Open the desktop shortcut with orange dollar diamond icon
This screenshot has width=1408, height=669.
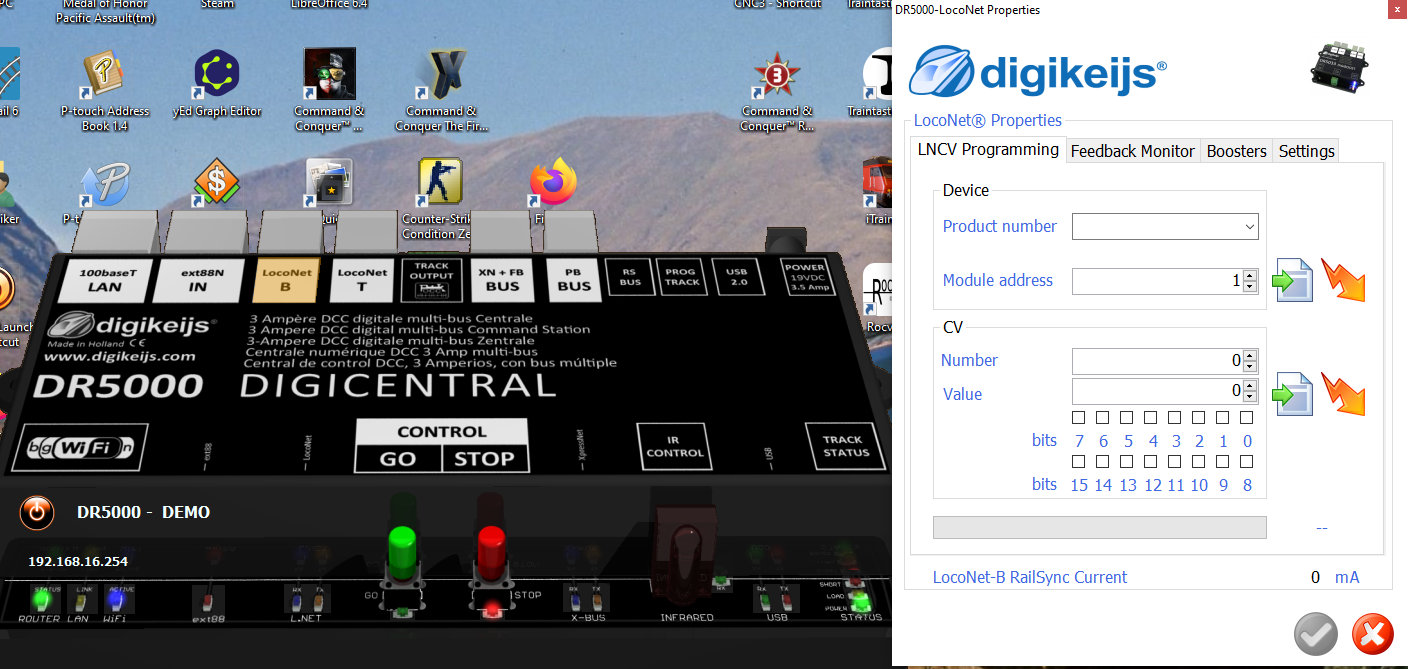(216, 183)
